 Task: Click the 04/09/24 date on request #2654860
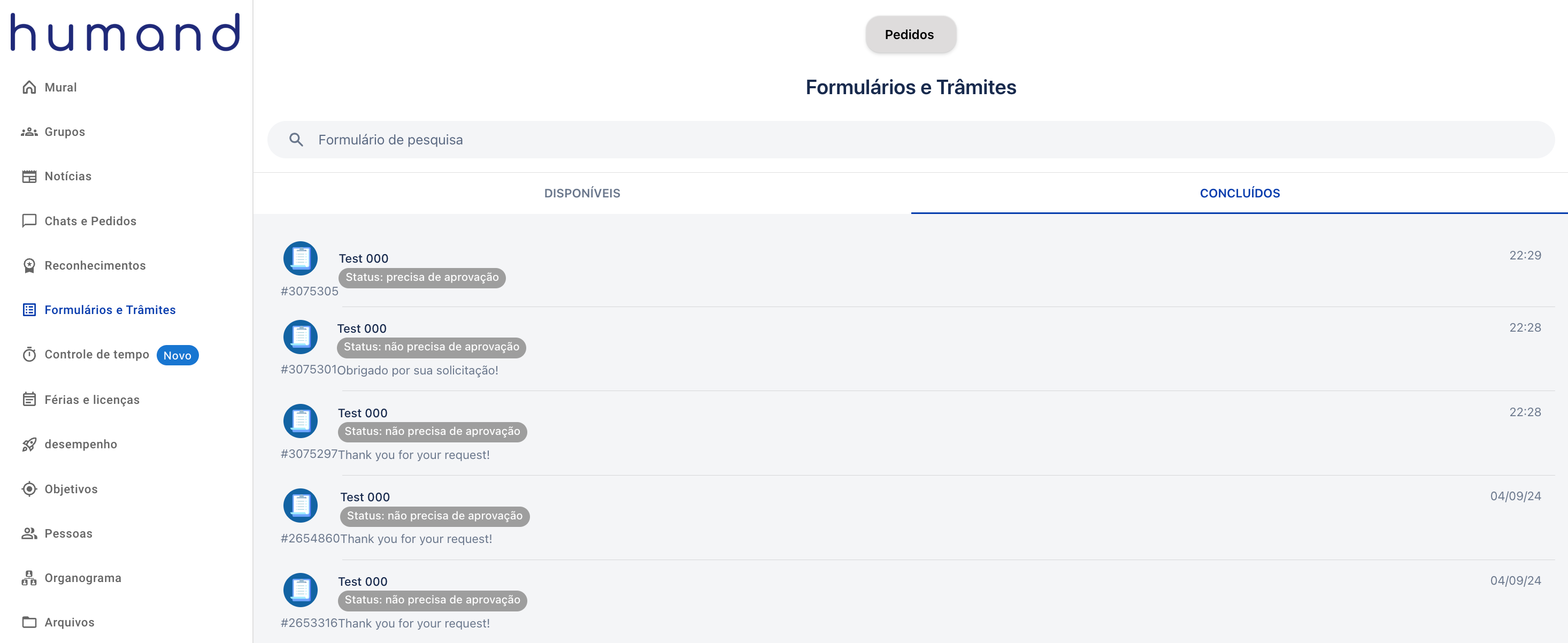[1516, 496]
